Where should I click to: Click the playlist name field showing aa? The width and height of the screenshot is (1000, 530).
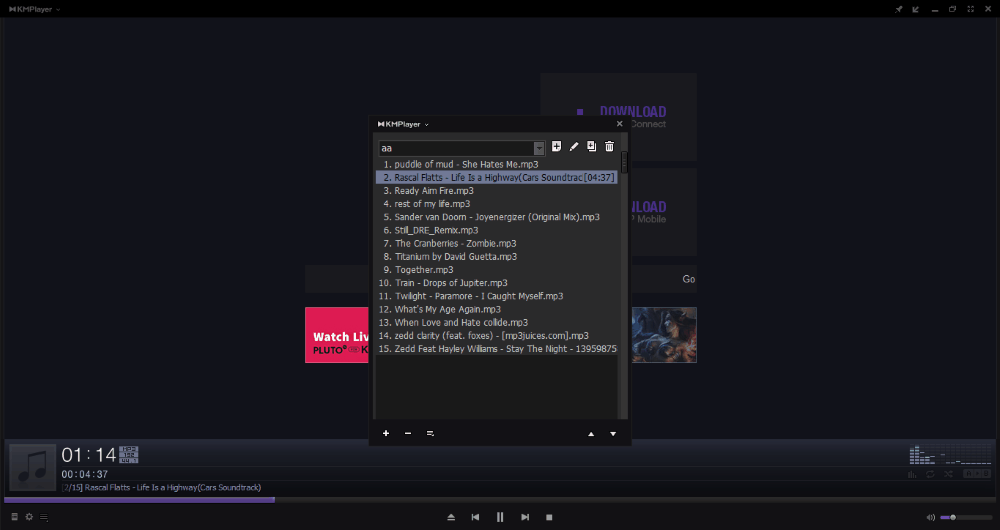click(456, 148)
